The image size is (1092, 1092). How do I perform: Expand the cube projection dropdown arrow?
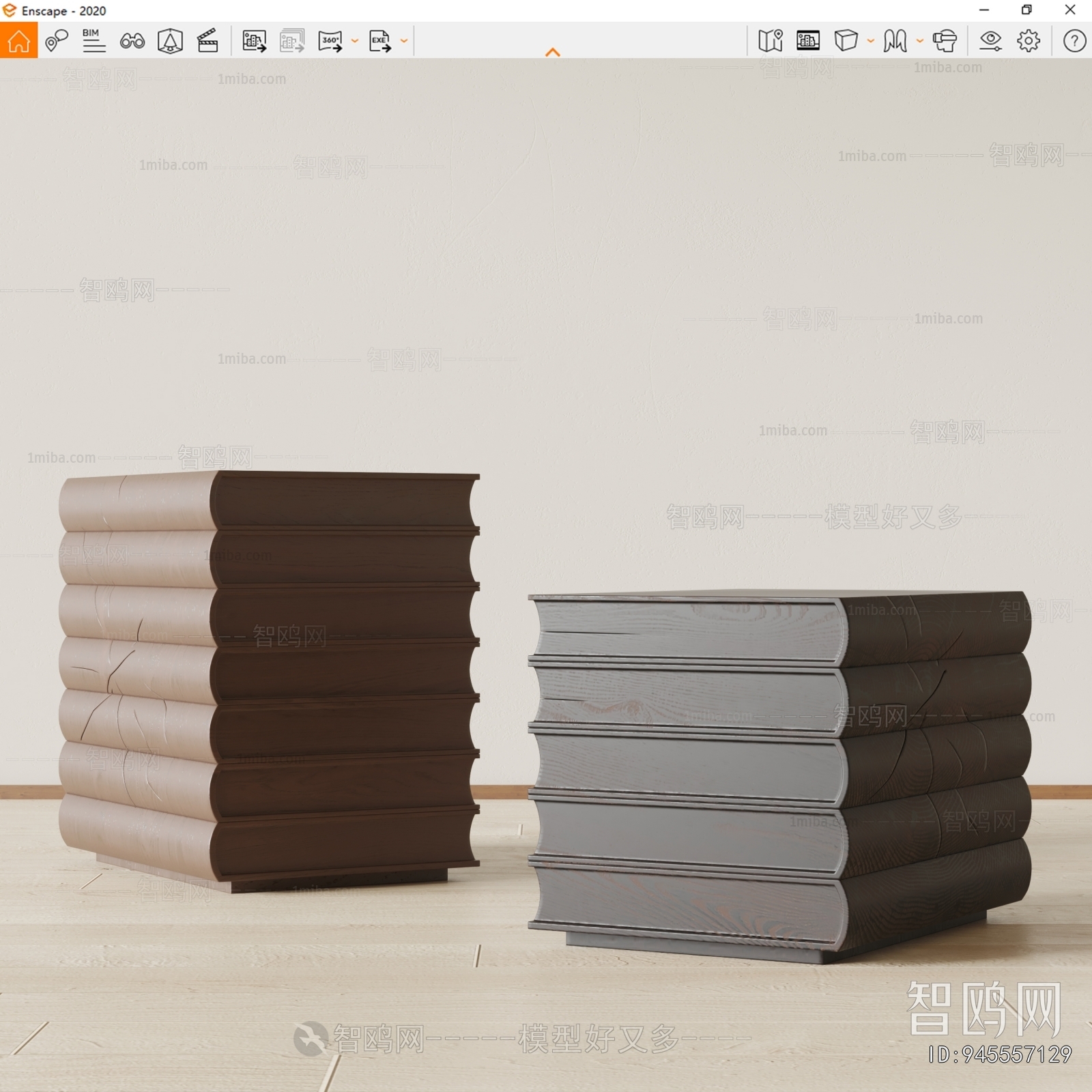coord(871,41)
